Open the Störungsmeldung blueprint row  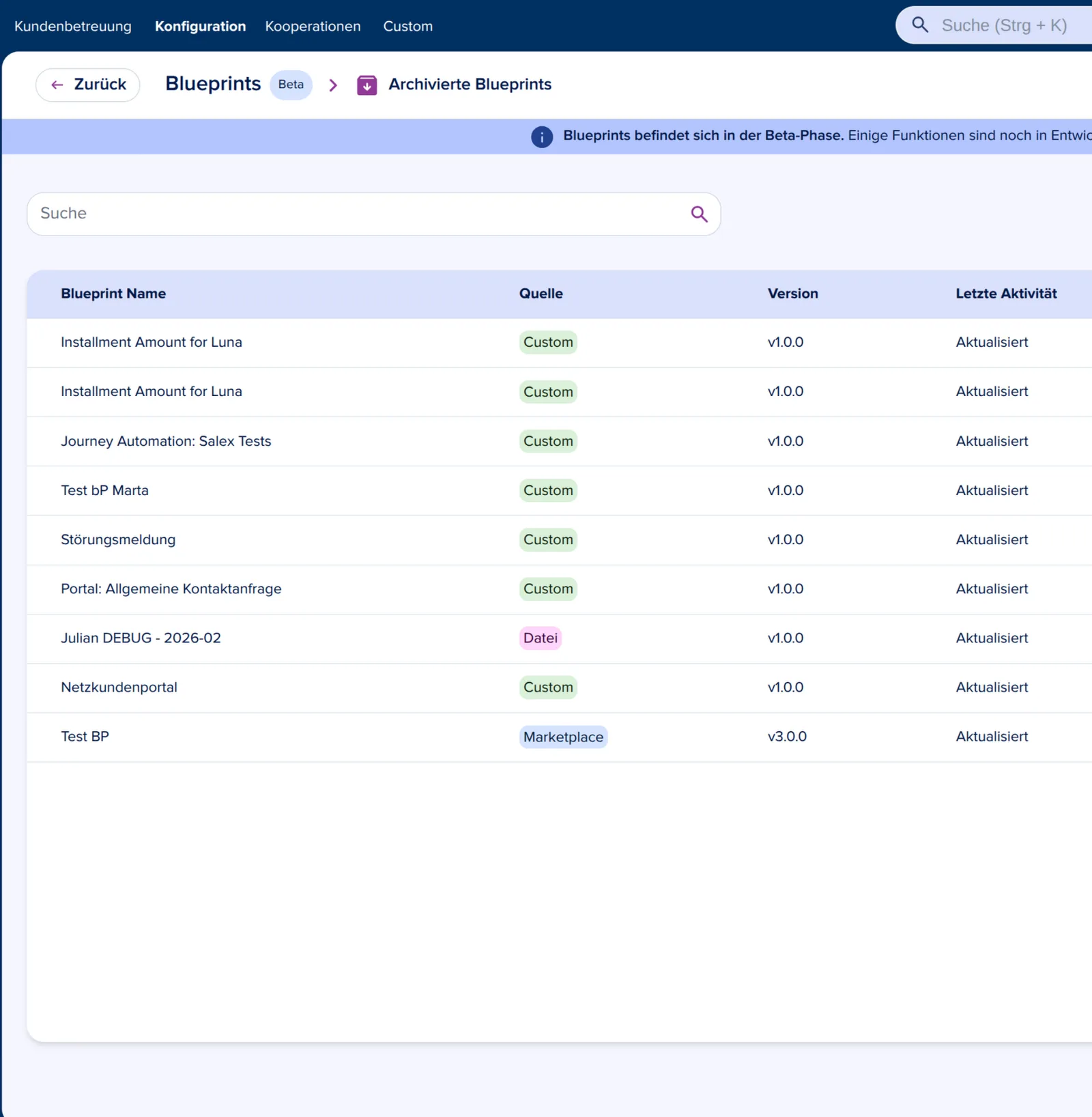559,539
